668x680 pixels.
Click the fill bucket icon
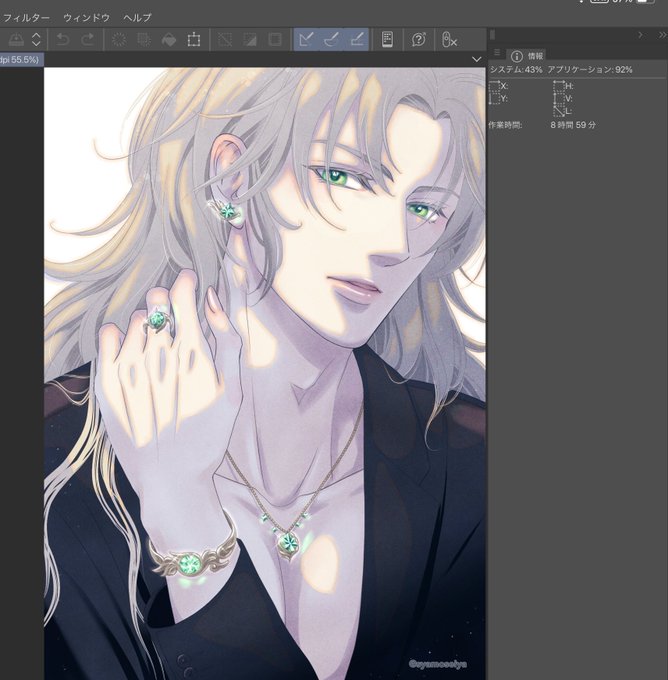pyautogui.click(x=169, y=40)
